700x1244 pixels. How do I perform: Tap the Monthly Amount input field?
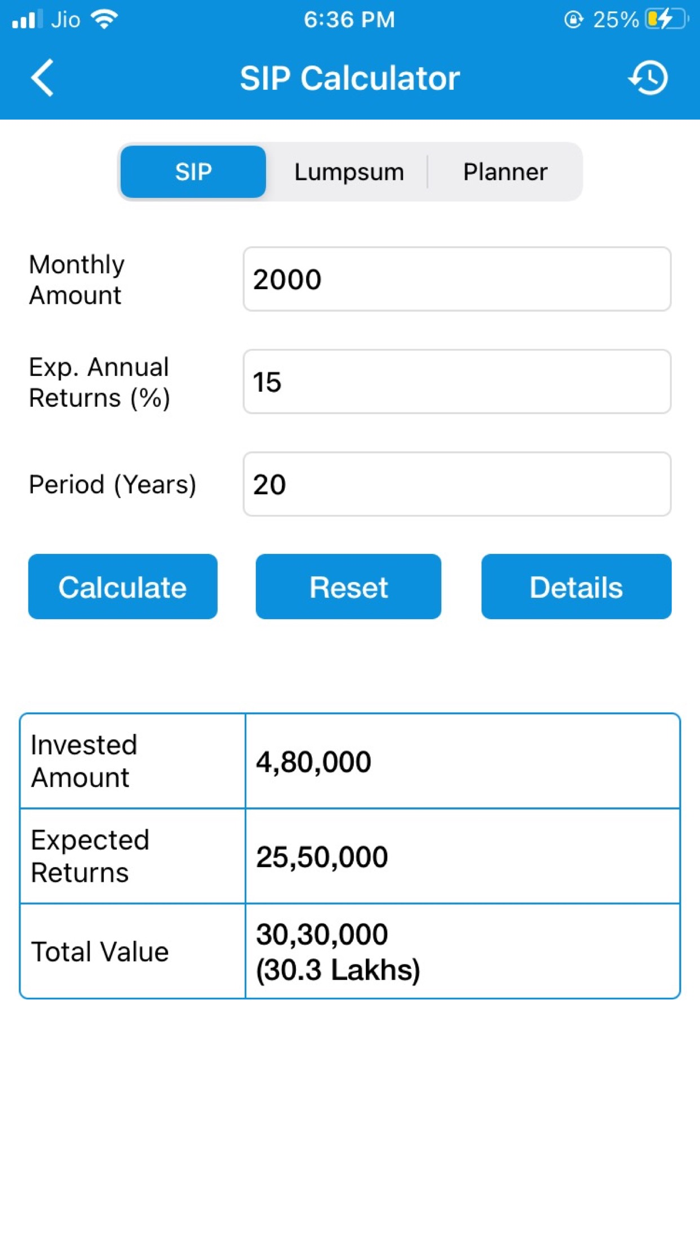[456, 279]
